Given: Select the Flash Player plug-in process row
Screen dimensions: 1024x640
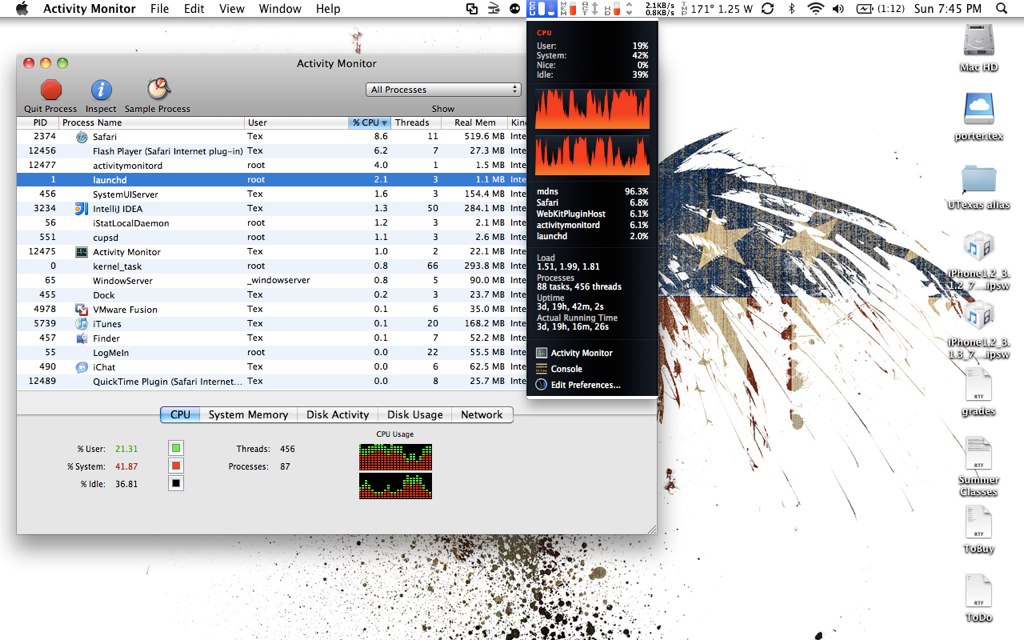Looking at the screenshot, I should [272, 151].
